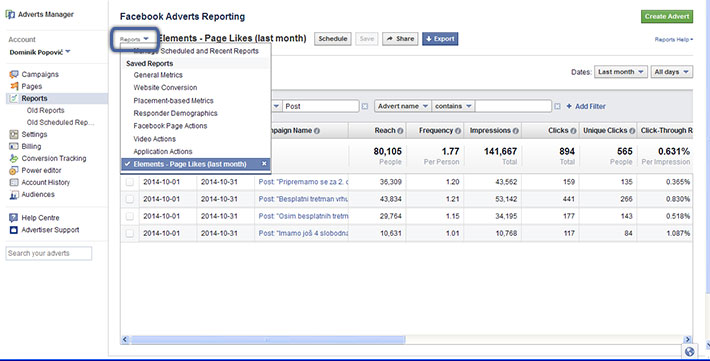Select Video Actions saved report

[154, 139]
